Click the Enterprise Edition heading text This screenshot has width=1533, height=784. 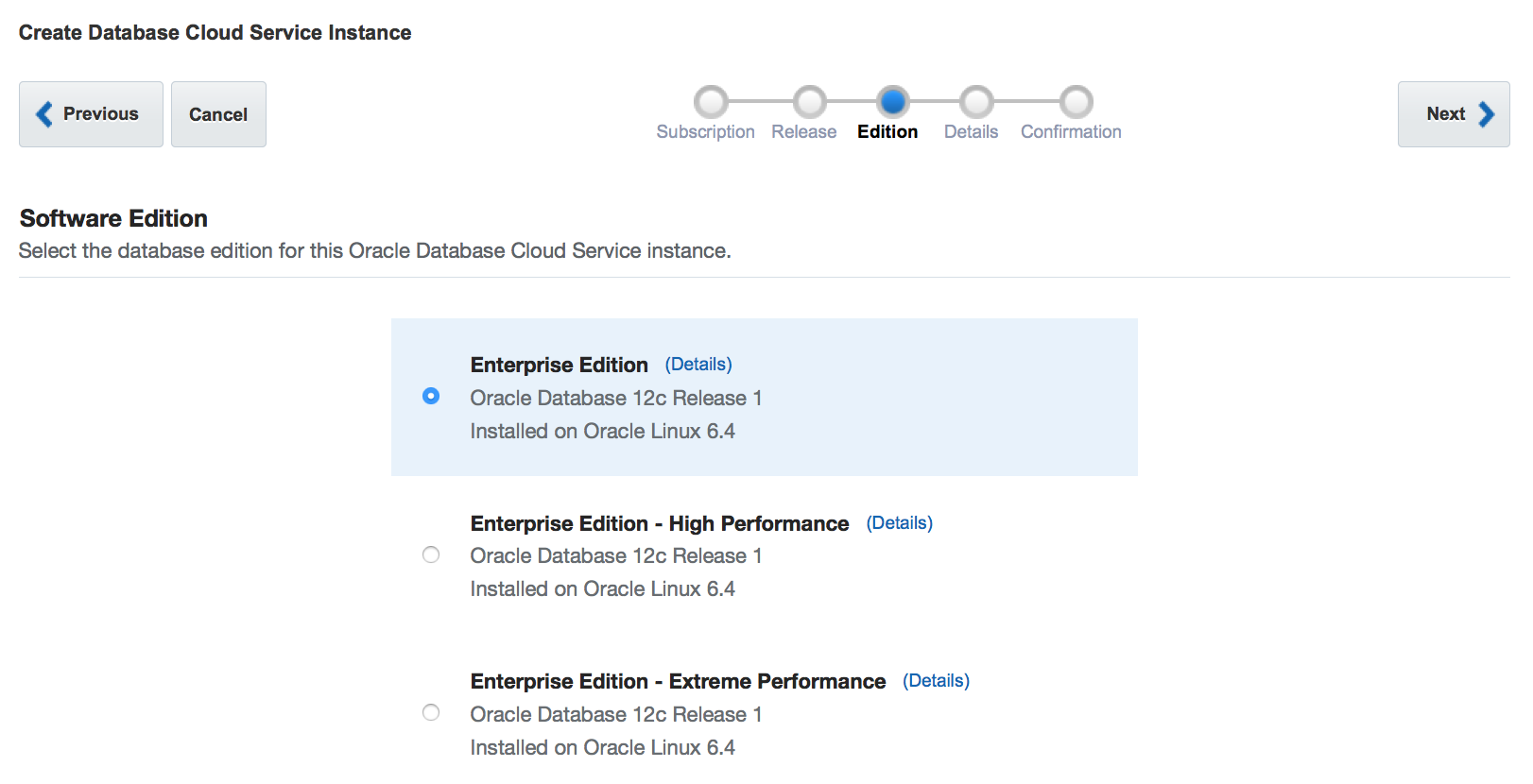[560, 366]
